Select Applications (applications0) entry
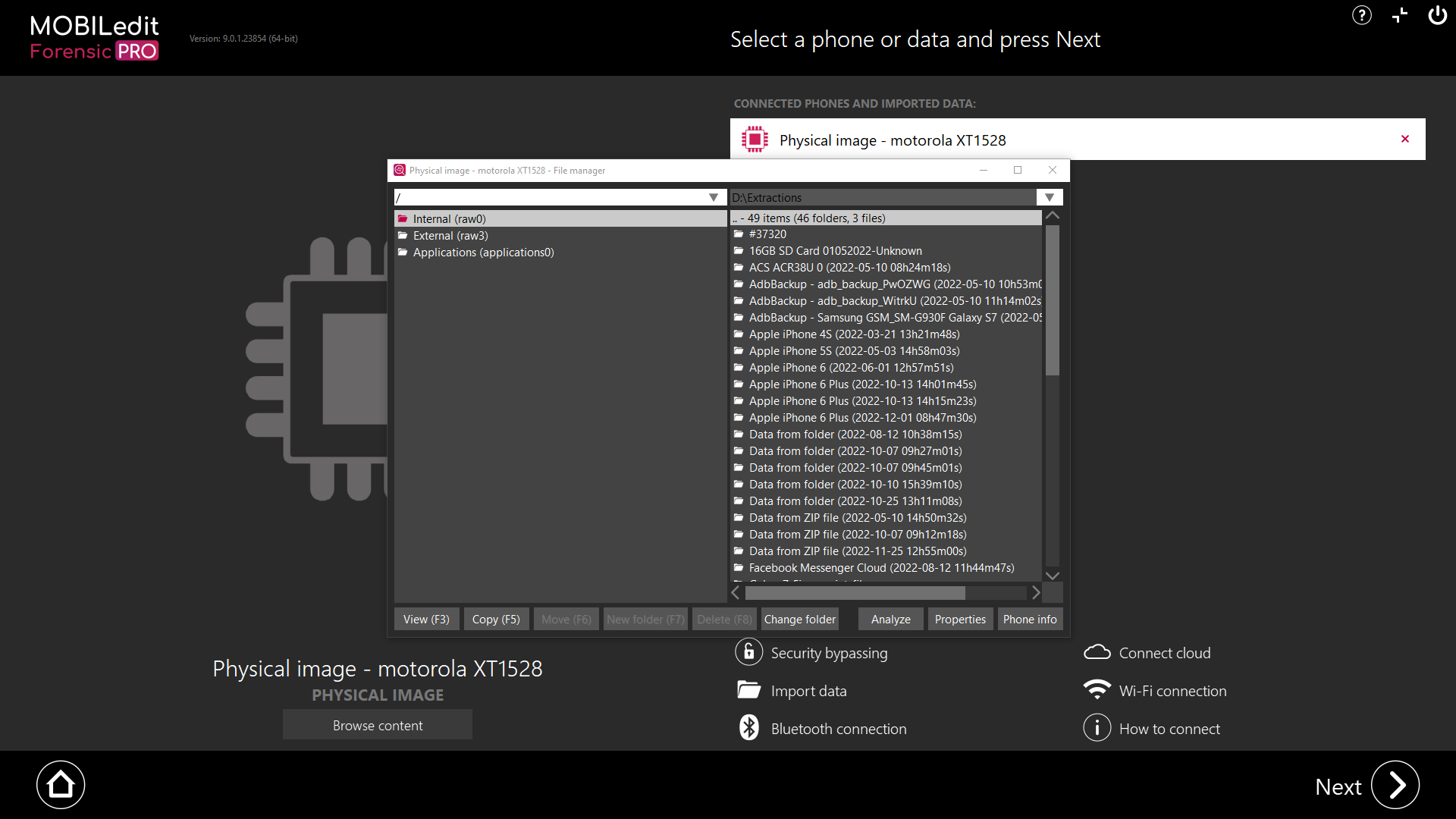The height and width of the screenshot is (819, 1456). point(483,253)
